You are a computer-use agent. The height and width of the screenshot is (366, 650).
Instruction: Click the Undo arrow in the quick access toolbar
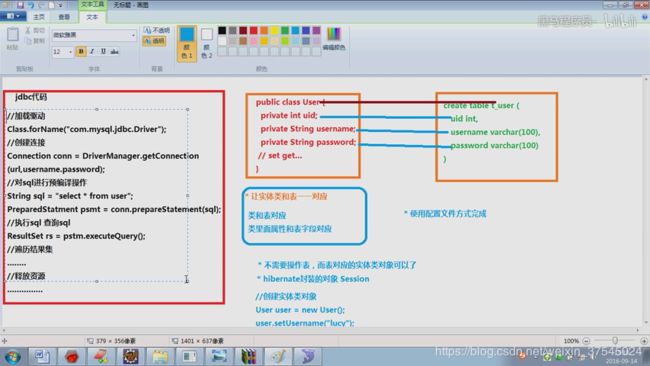pos(31,5)
